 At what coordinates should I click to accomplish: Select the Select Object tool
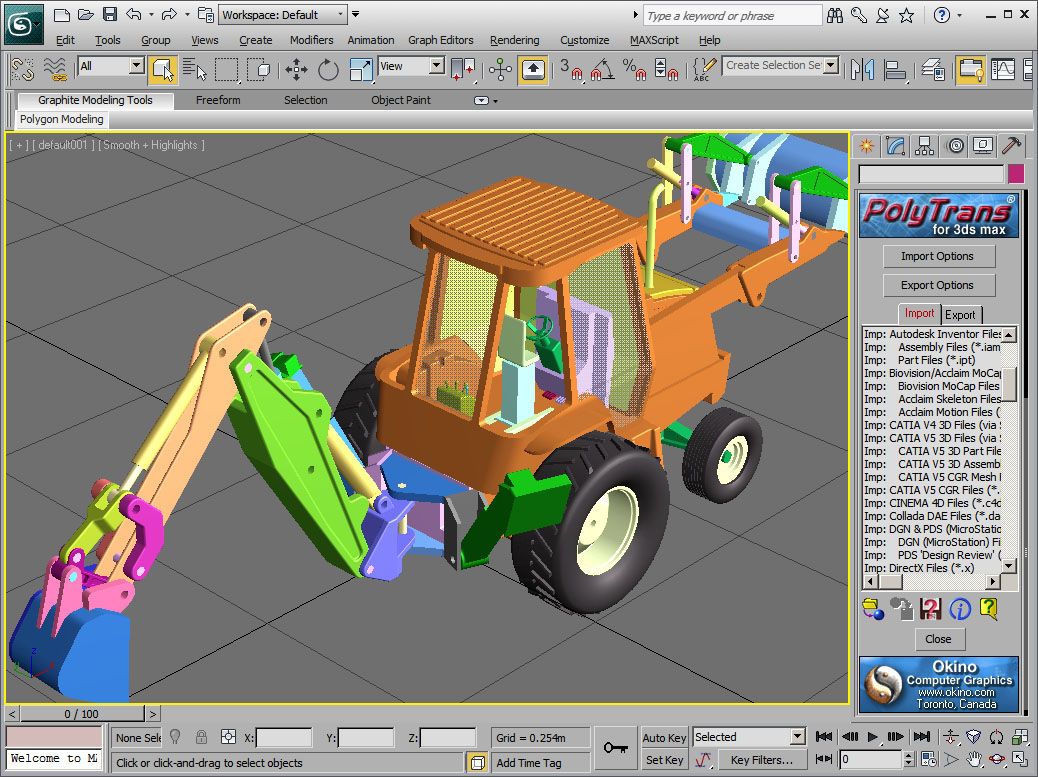click(x=162, y=69)
